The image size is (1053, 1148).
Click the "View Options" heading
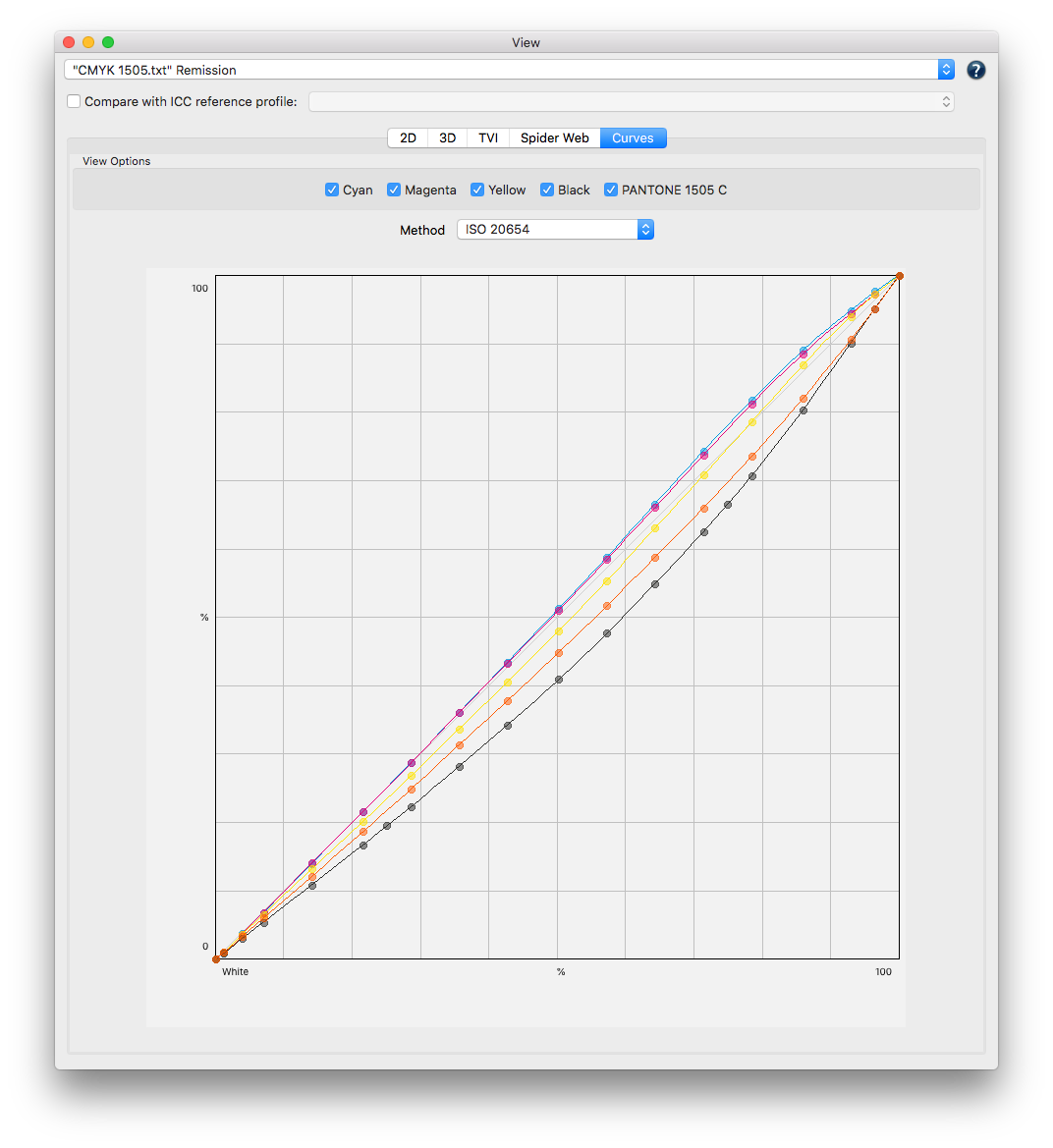click(x=117, y=161)
